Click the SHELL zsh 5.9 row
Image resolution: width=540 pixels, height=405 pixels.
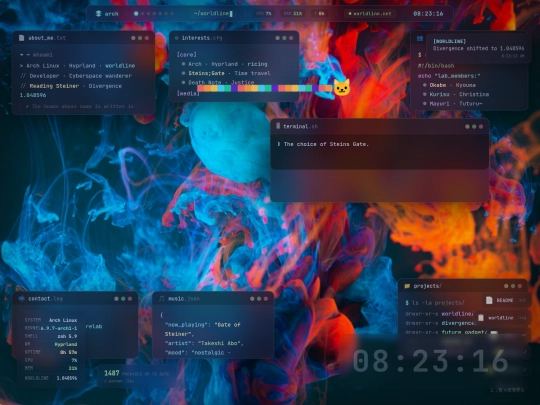pyautogui.click(x=51, y=336)
